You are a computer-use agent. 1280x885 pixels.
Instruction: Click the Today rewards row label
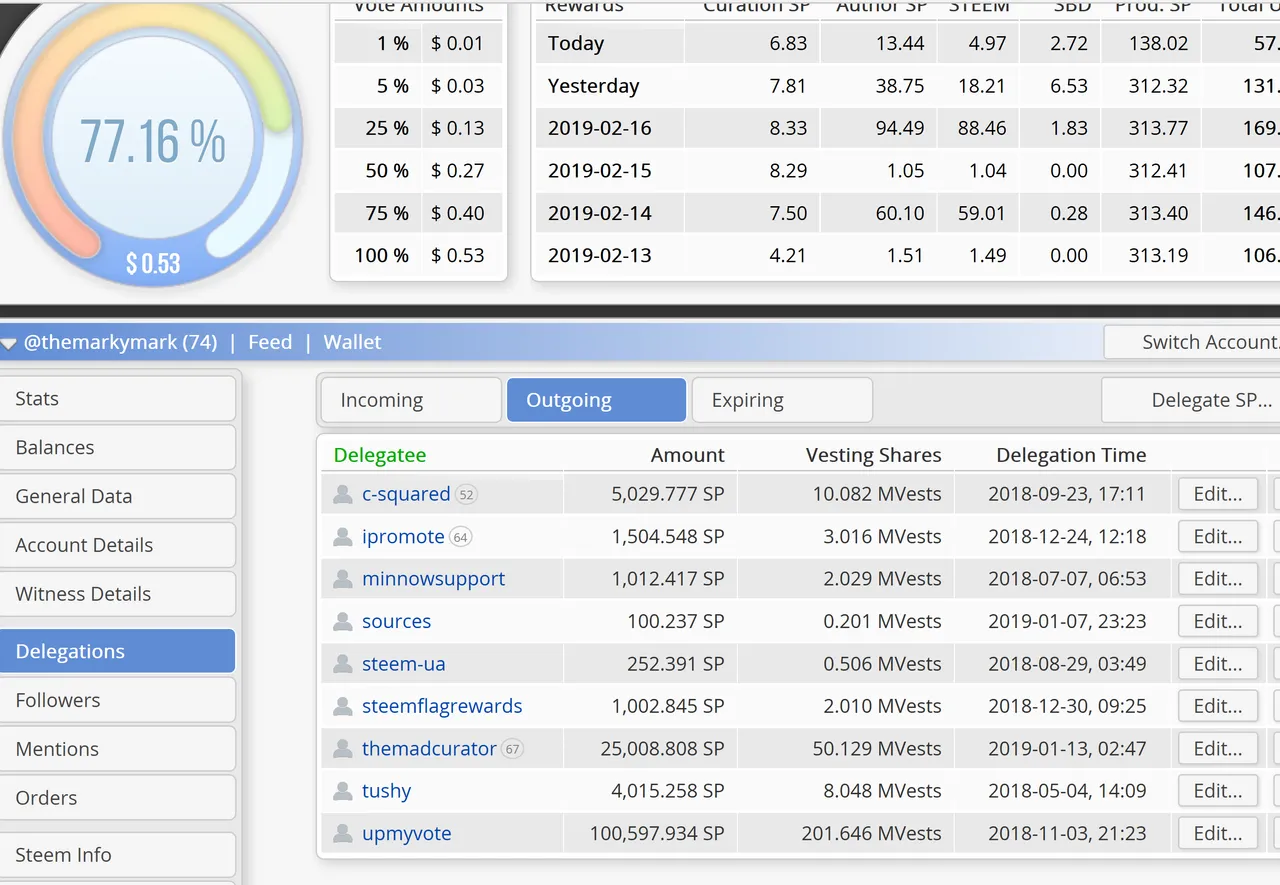click(576, 44)
